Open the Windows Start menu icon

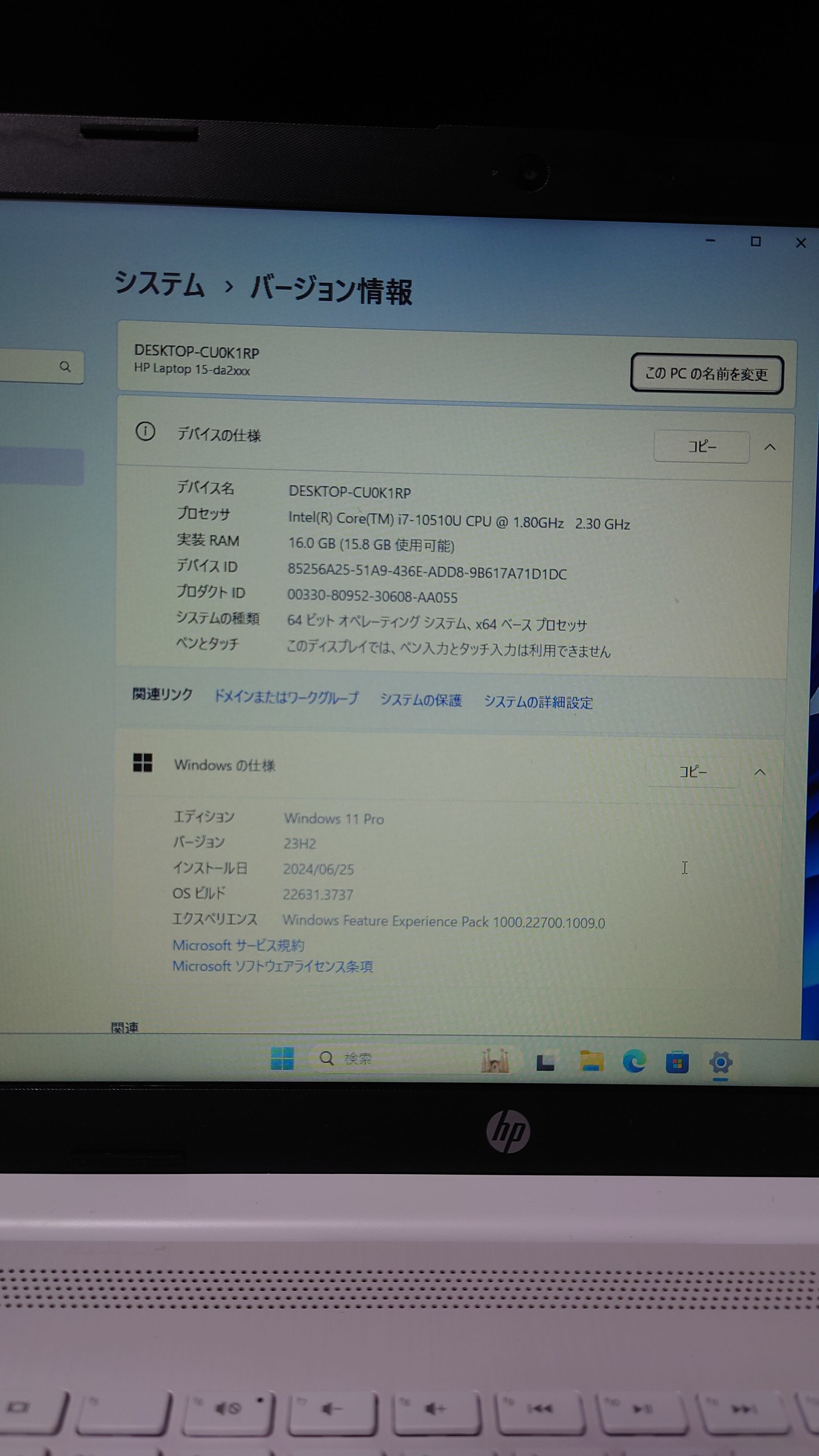[282, 1058]
